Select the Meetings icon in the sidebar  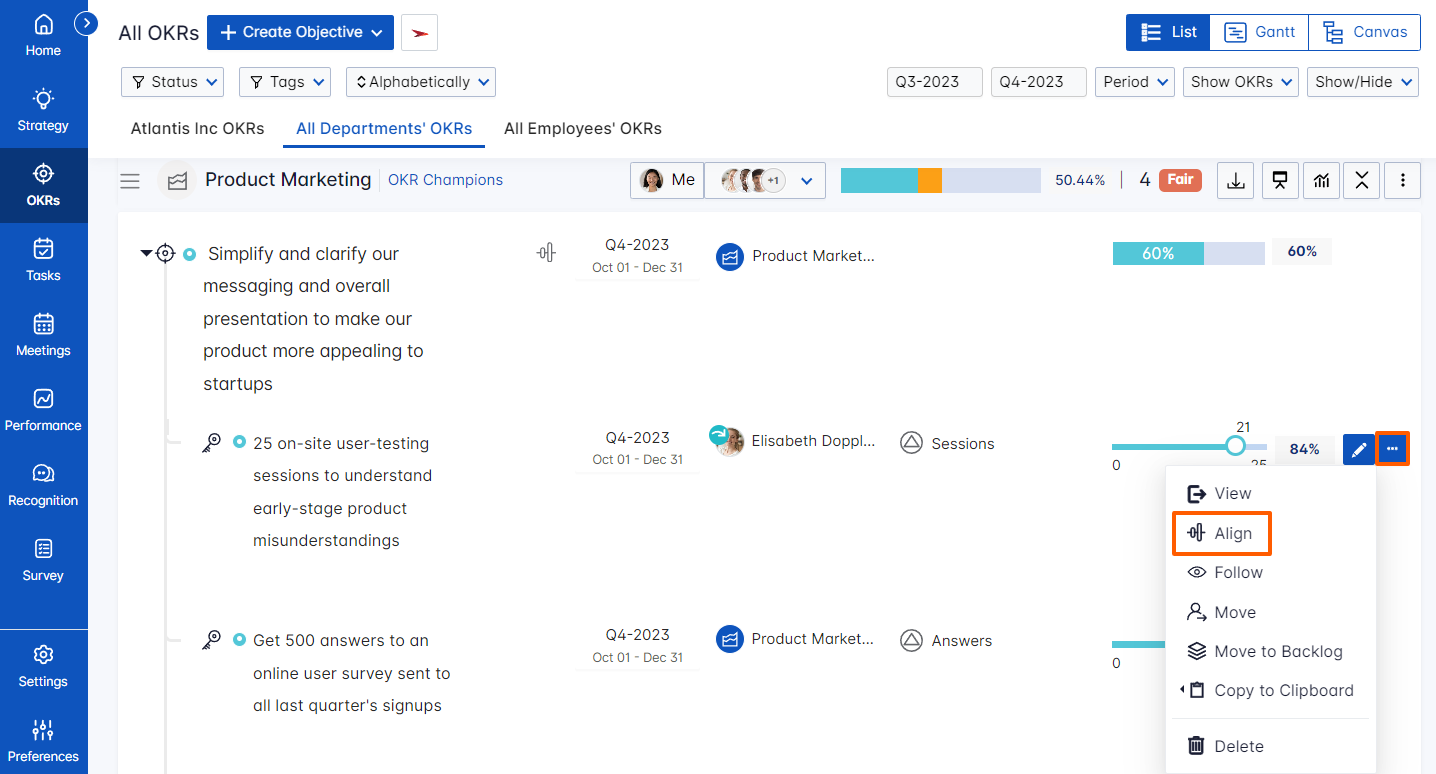[43, 335]
